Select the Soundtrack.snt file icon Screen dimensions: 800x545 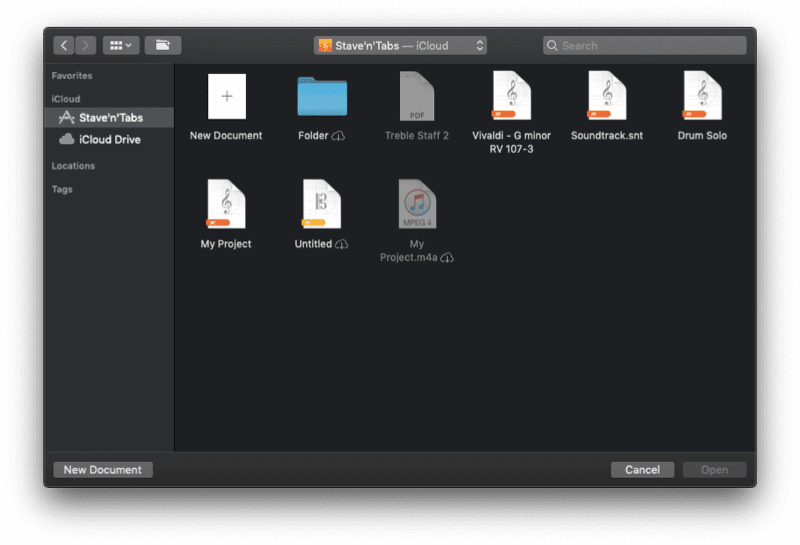point(607,95)
